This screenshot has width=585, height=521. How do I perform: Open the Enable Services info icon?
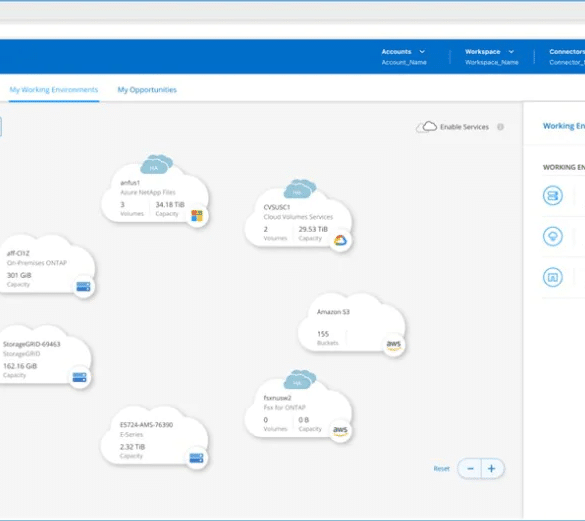pyautogui.click(x=500, y=127)
